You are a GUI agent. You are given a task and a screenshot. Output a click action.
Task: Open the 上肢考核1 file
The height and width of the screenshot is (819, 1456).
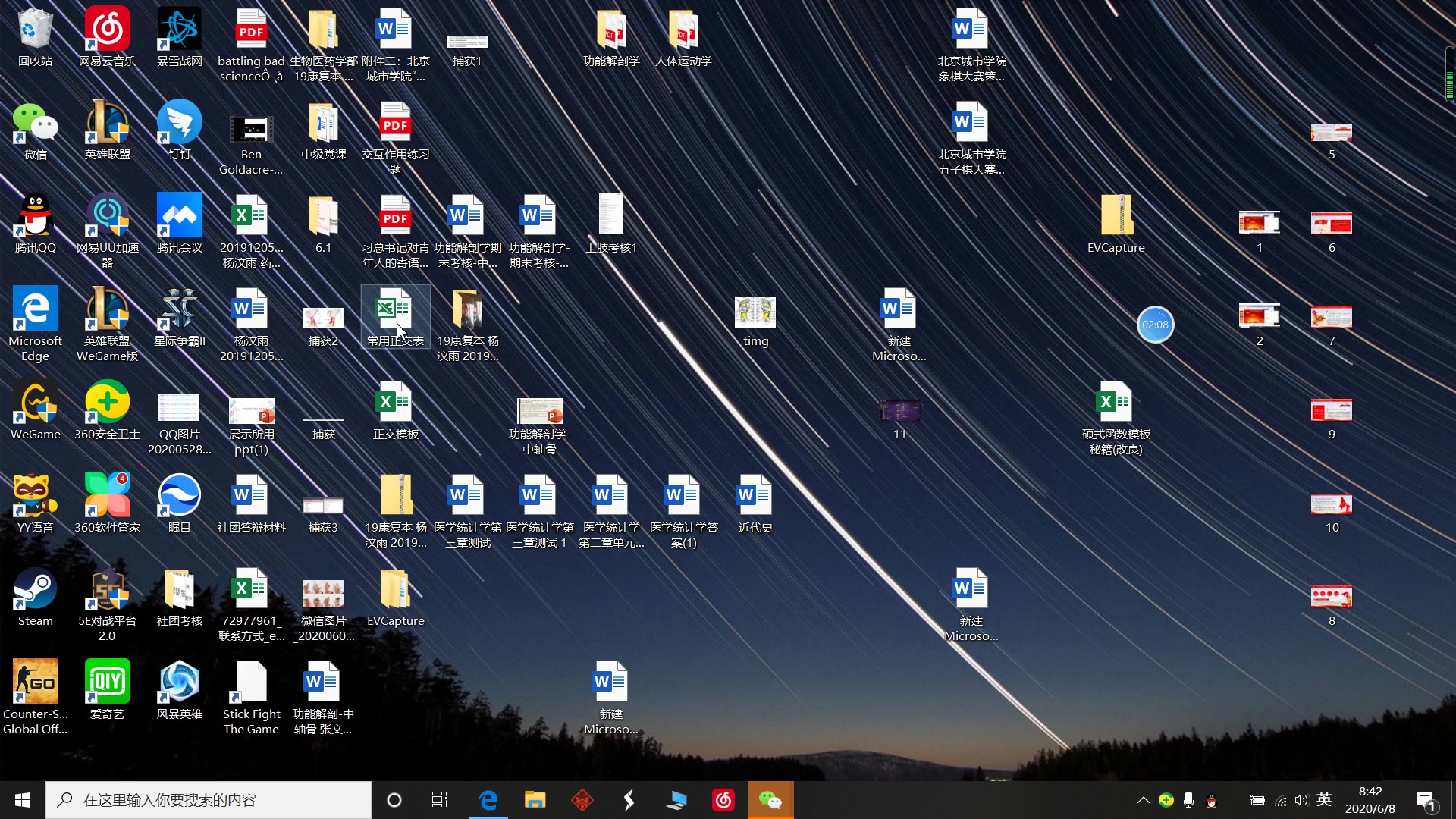[x=611, y=224]
